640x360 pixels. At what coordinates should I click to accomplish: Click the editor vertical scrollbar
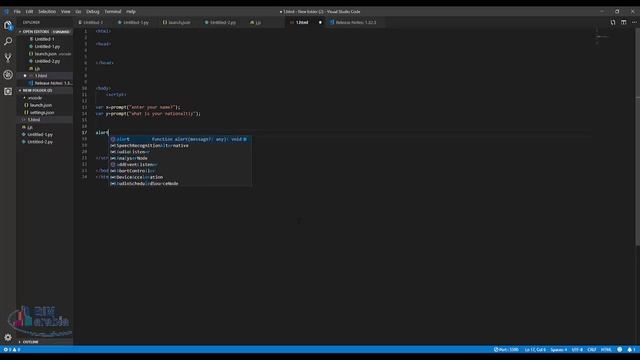[638, 137]
